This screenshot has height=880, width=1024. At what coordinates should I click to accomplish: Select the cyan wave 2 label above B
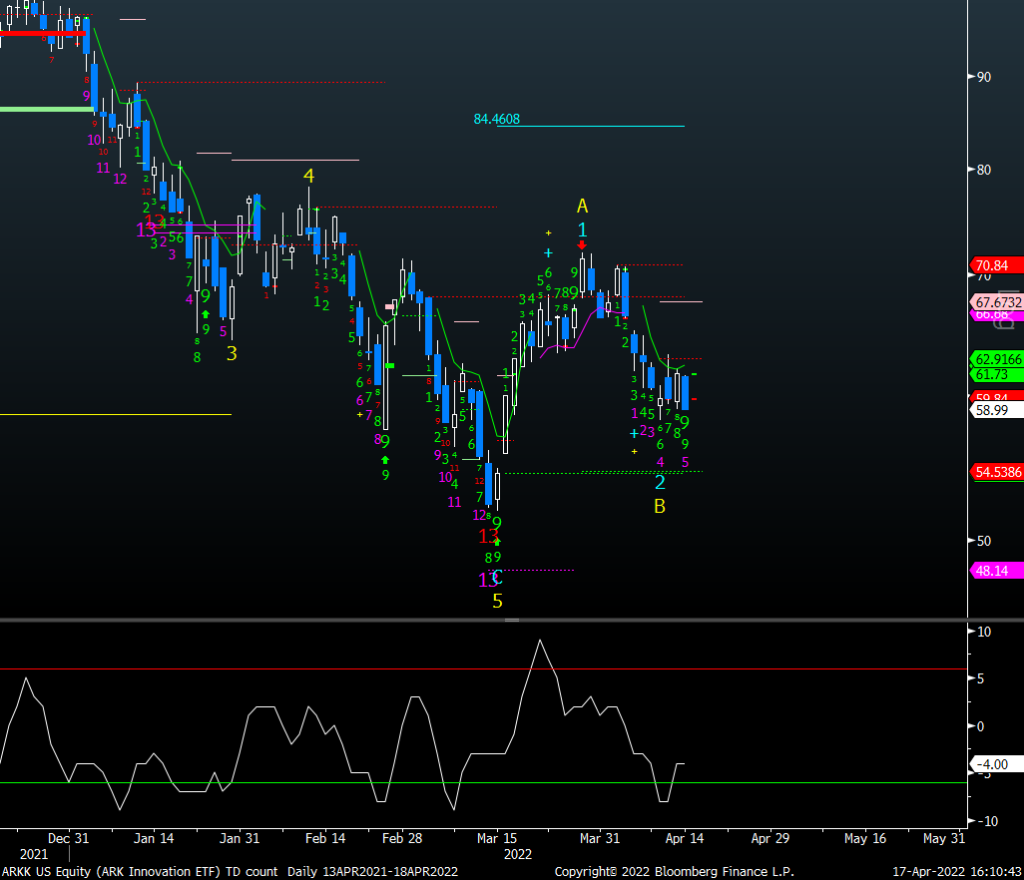click(660, 482)
